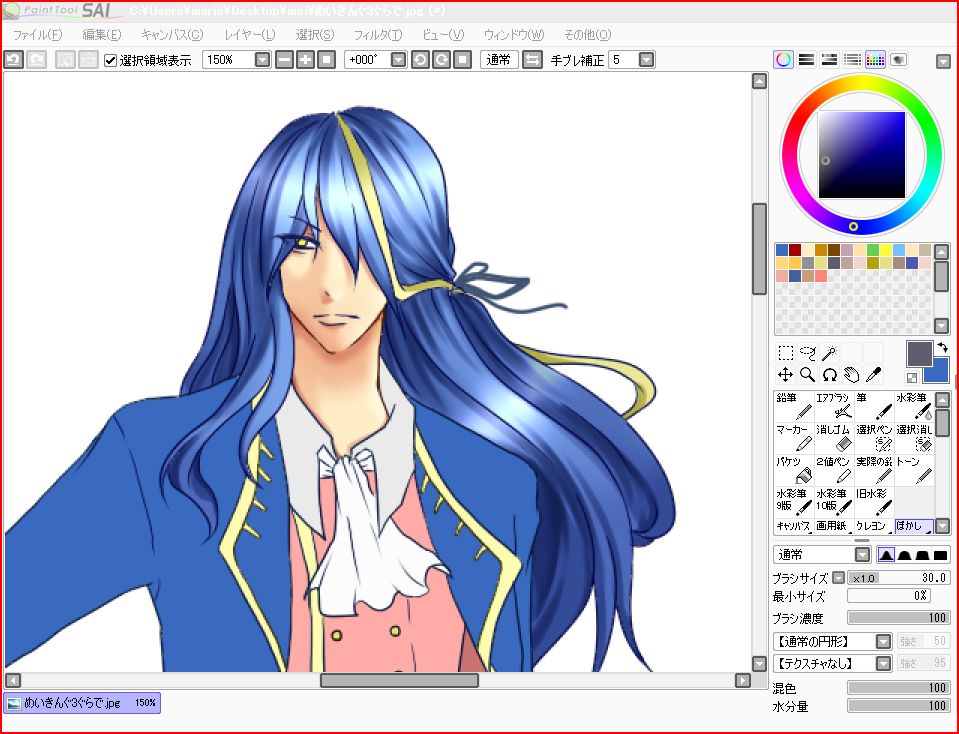Choose the 選択消し selection eraser tool

tap(915, 438)
